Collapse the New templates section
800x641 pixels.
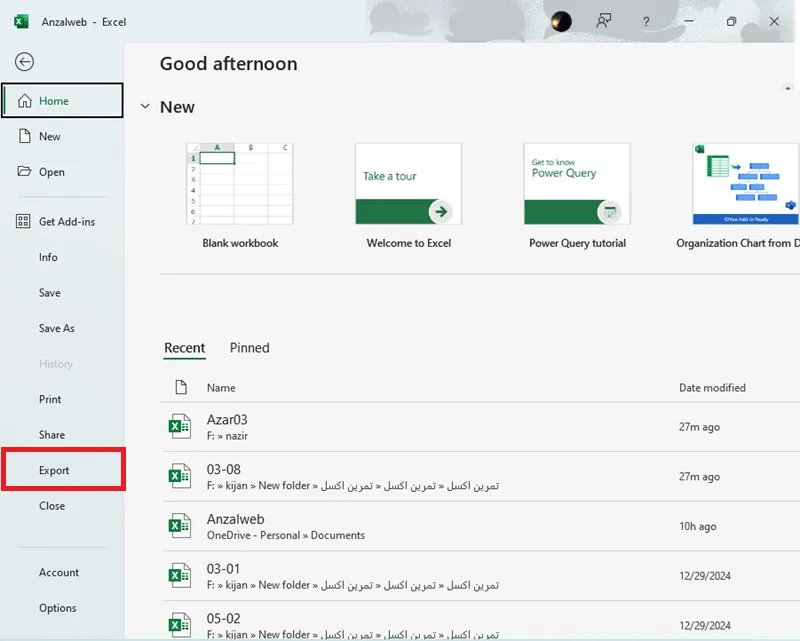tap(145, 106)
